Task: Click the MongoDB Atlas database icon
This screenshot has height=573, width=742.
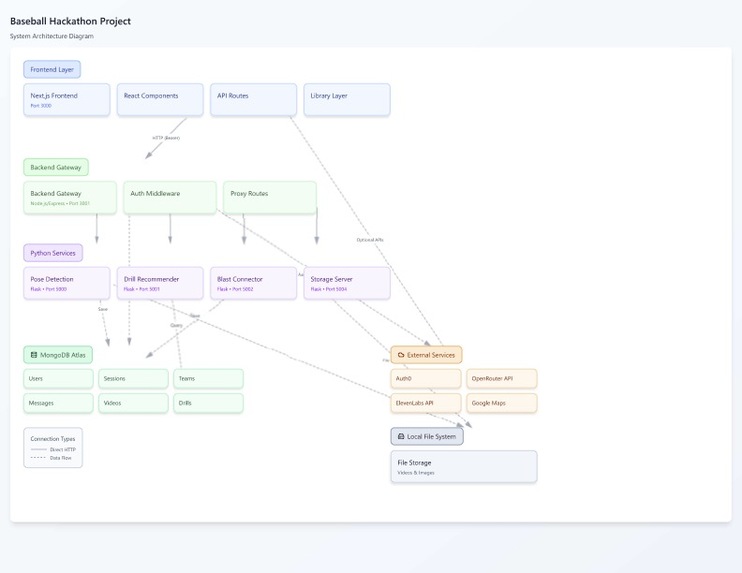Action: tap(34, 355)
